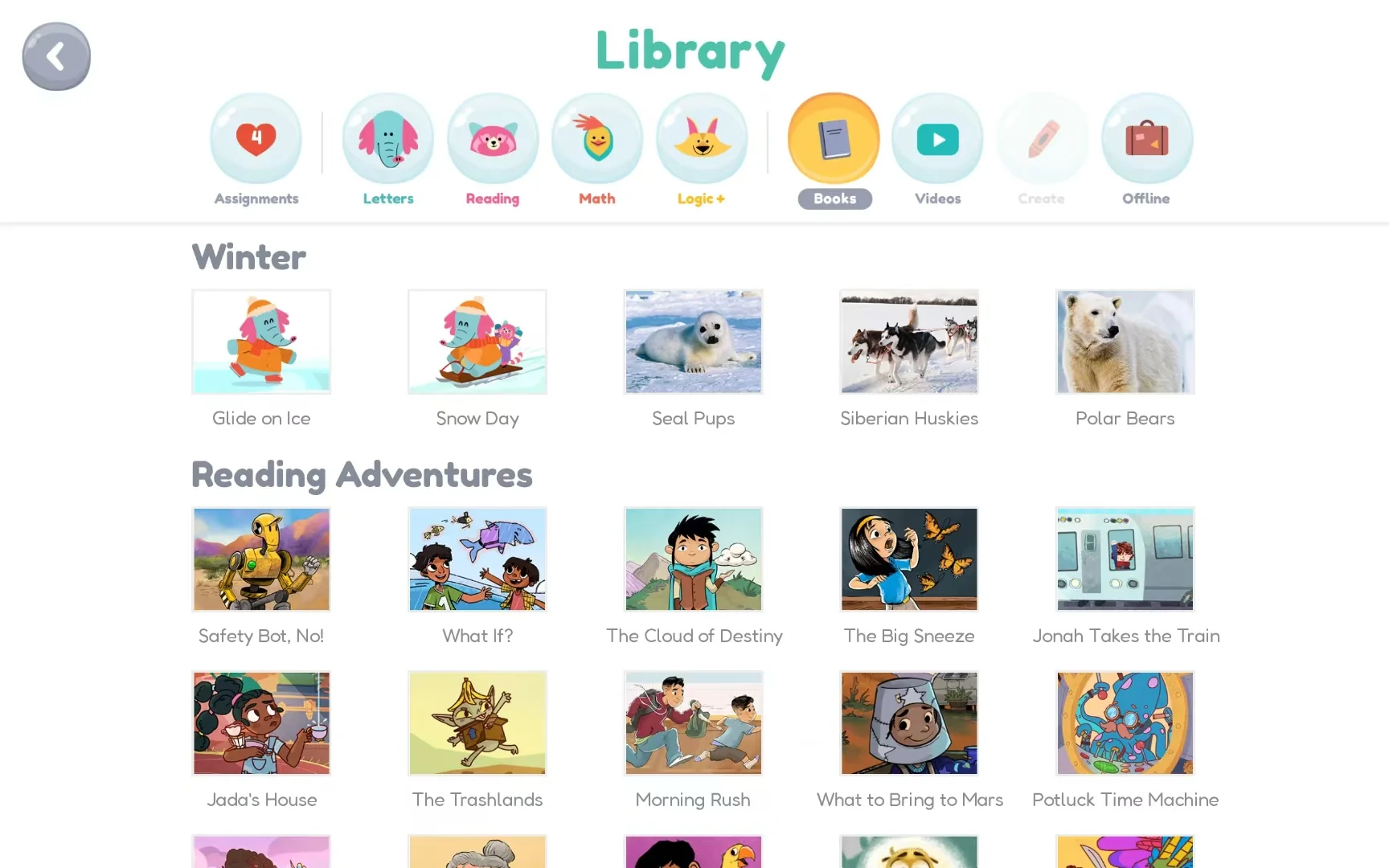Open the Reading red panda icon
The image size is (1389, 868).
click(493, 138)
